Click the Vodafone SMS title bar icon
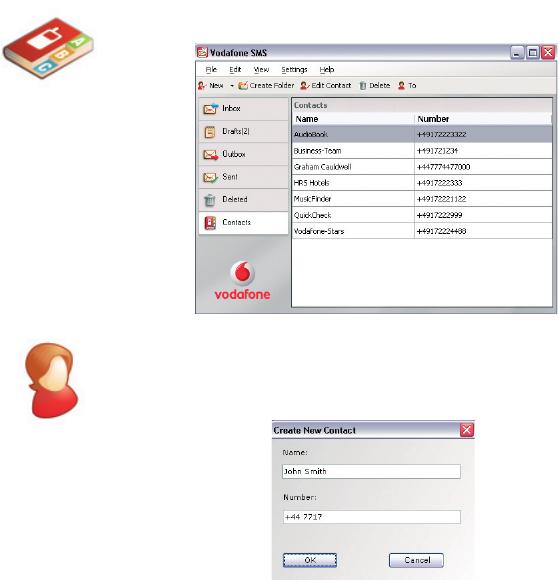The image size is (558, 580). [202, 53]
